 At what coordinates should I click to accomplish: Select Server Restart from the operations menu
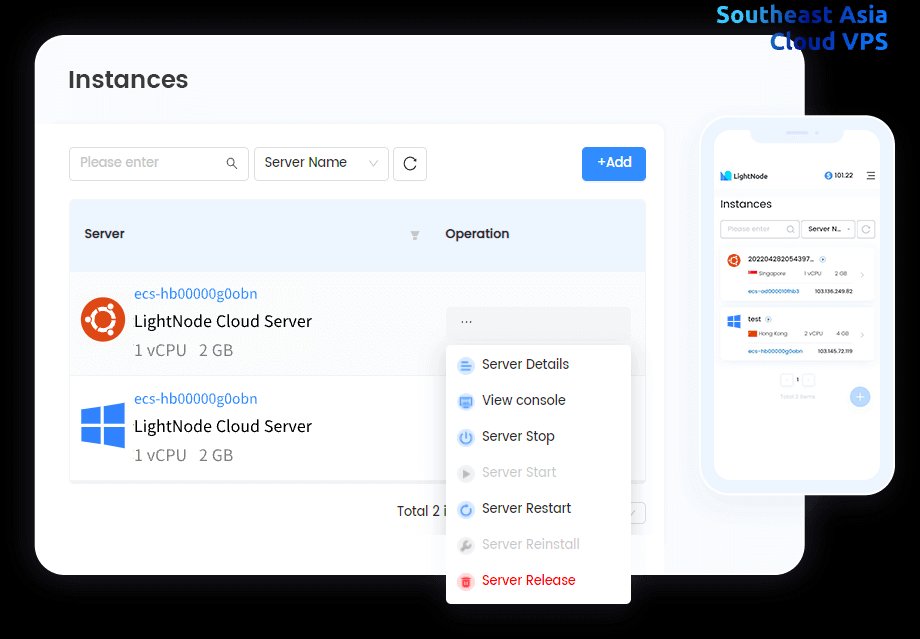tap(526, 508)
